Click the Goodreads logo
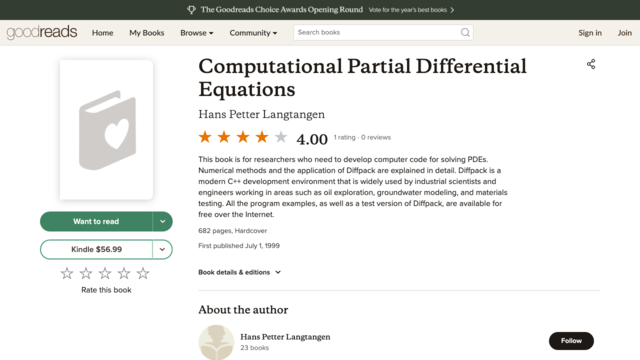This screenshot has width=640, height=360. 42,32
